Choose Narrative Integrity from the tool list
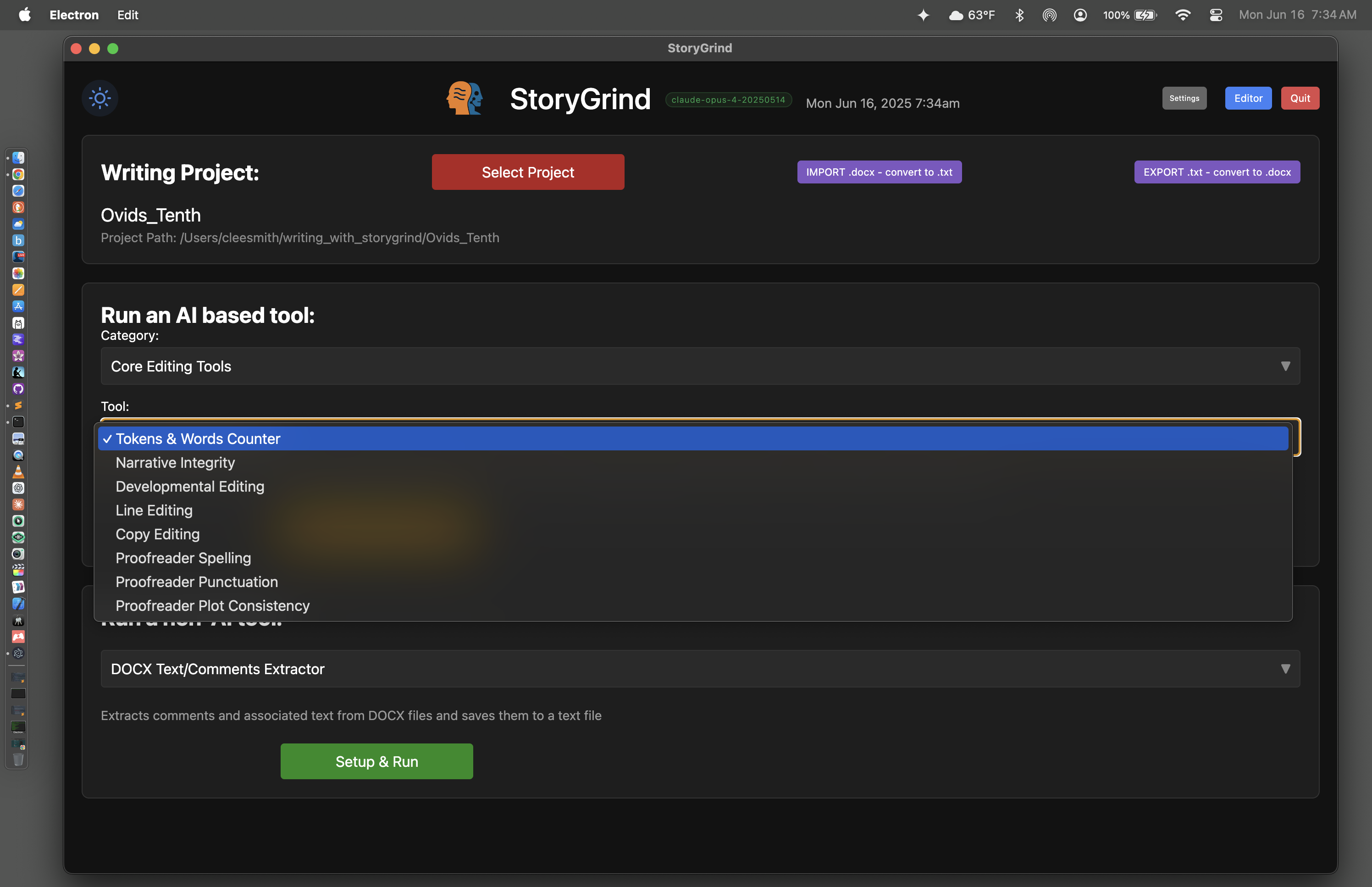1372x887 pixels. [692, 462]
